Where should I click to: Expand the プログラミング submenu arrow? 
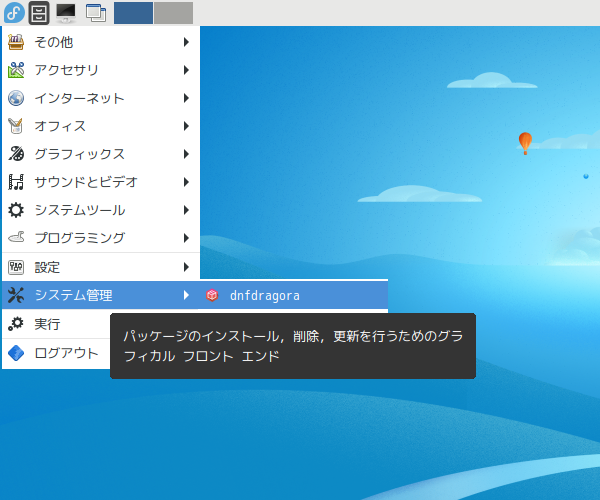pos(186,238)
